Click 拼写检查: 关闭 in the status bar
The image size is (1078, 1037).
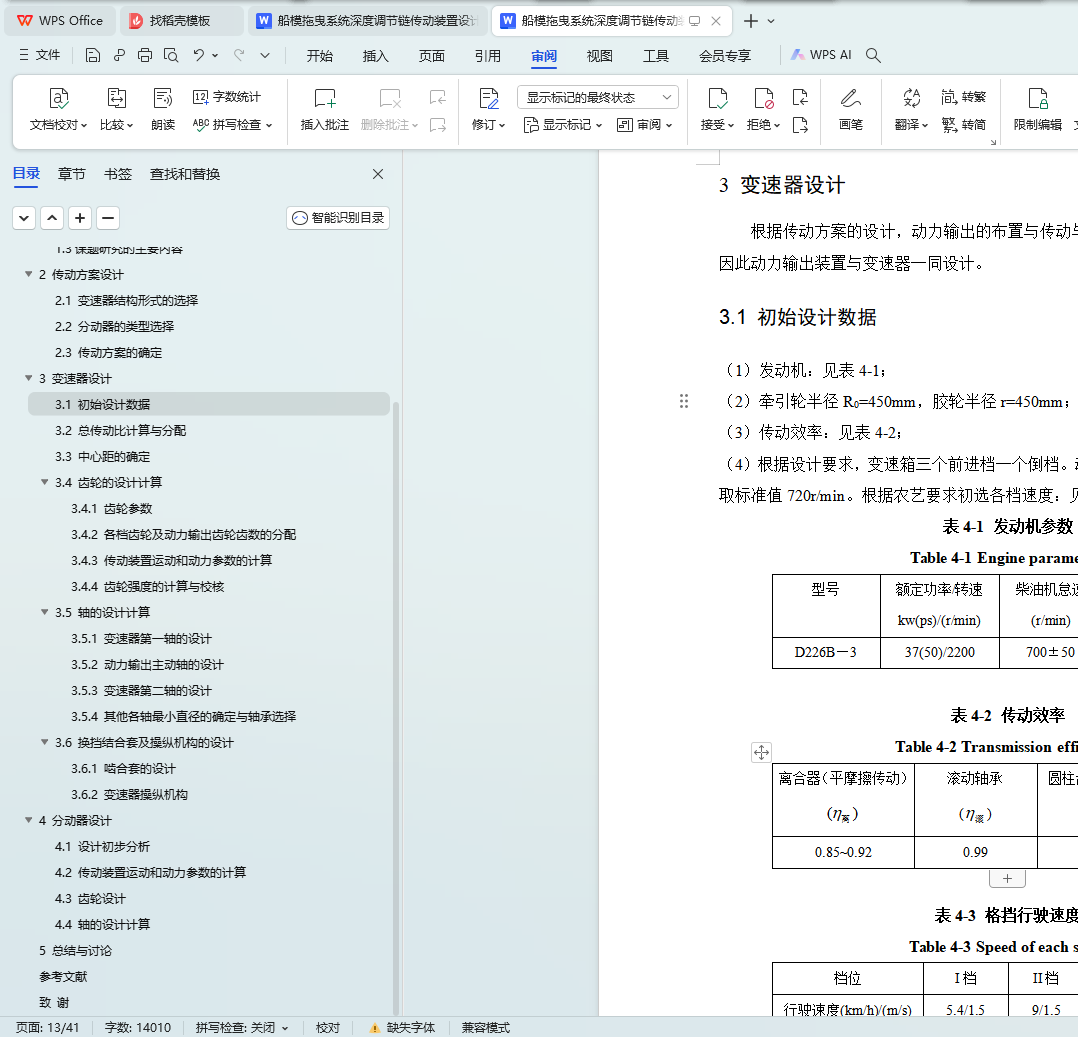point(242,1027)
